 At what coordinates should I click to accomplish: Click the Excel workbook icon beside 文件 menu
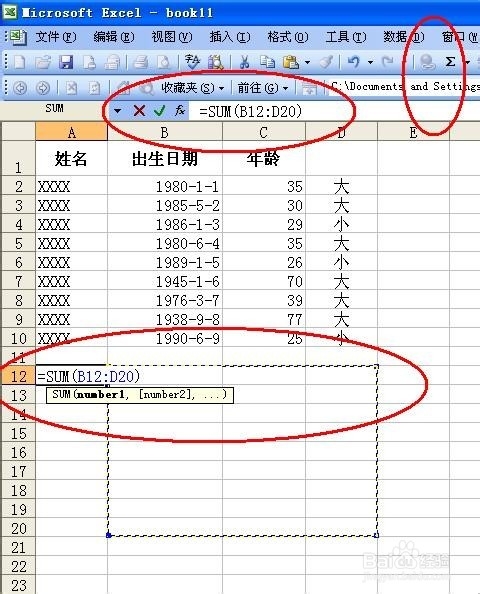17,37
